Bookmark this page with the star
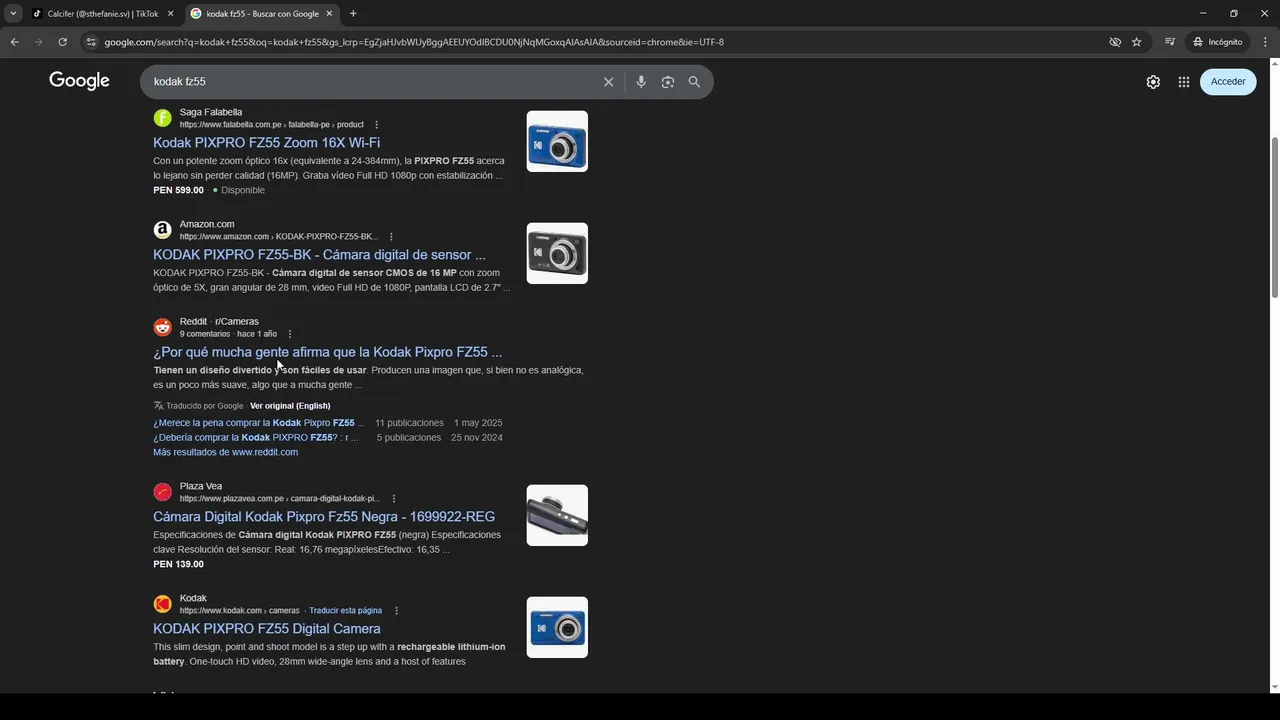The height and width of the screenshot is (720, 1280). (x=1137, y=42)
